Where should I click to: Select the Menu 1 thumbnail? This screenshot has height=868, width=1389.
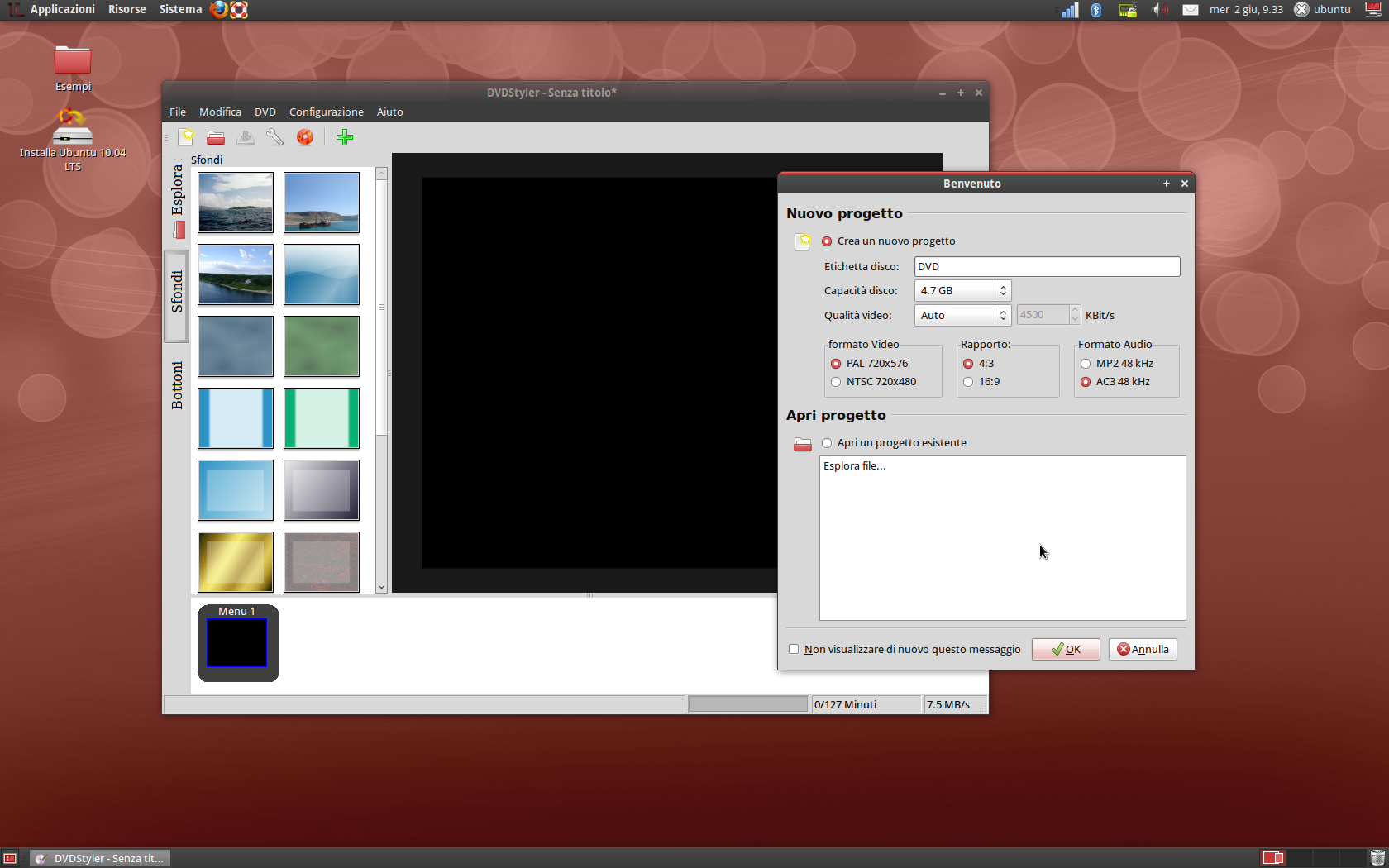[237, 643]
